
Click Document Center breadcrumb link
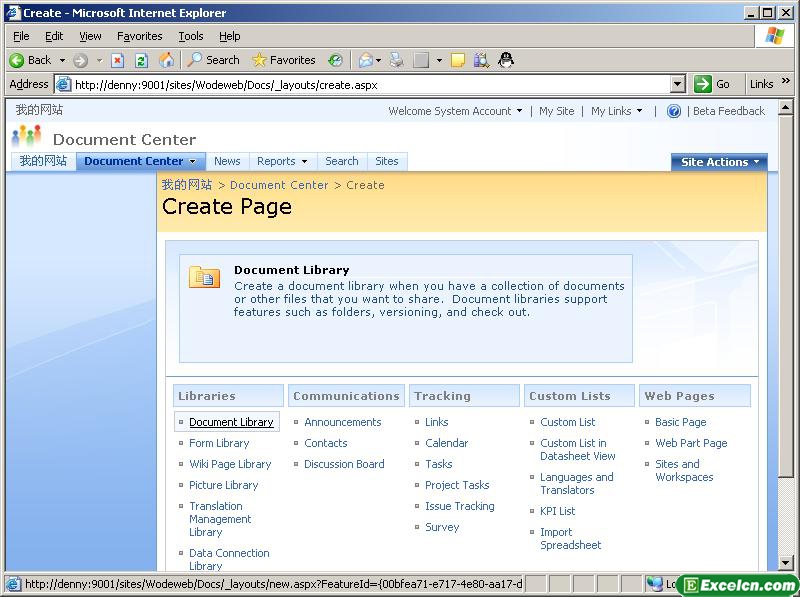(x=279, y=185)
